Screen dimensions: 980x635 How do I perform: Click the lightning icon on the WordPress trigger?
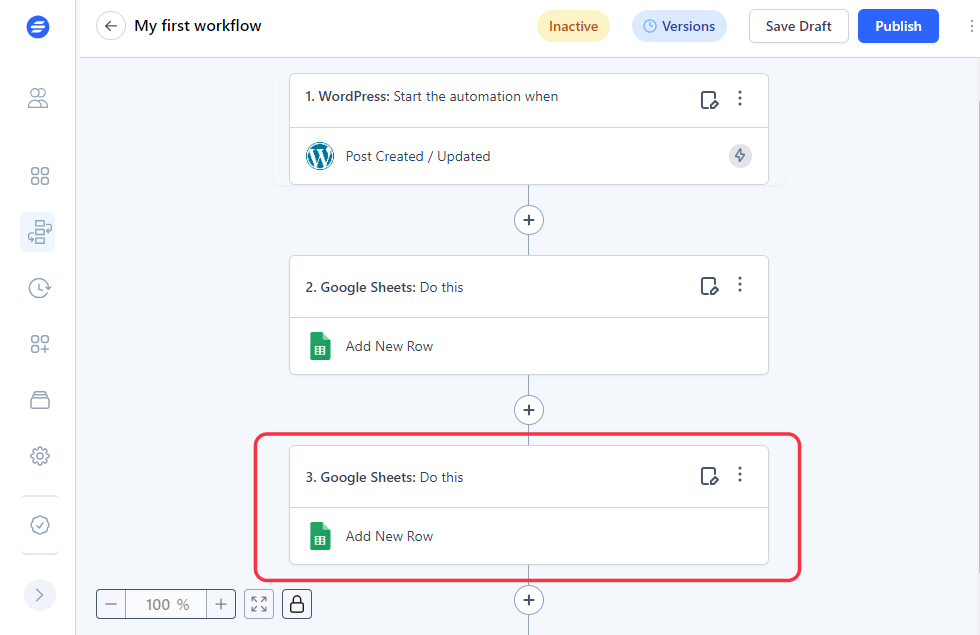(740, 156)
